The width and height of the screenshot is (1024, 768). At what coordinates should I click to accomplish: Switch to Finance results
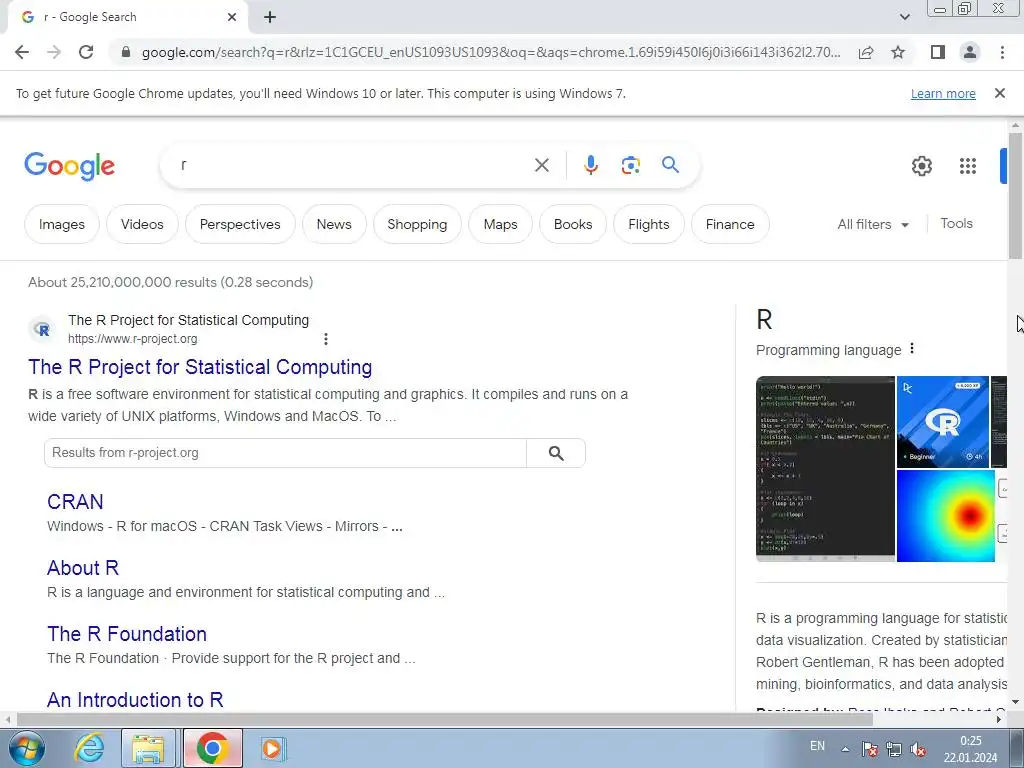coord(730,224)
